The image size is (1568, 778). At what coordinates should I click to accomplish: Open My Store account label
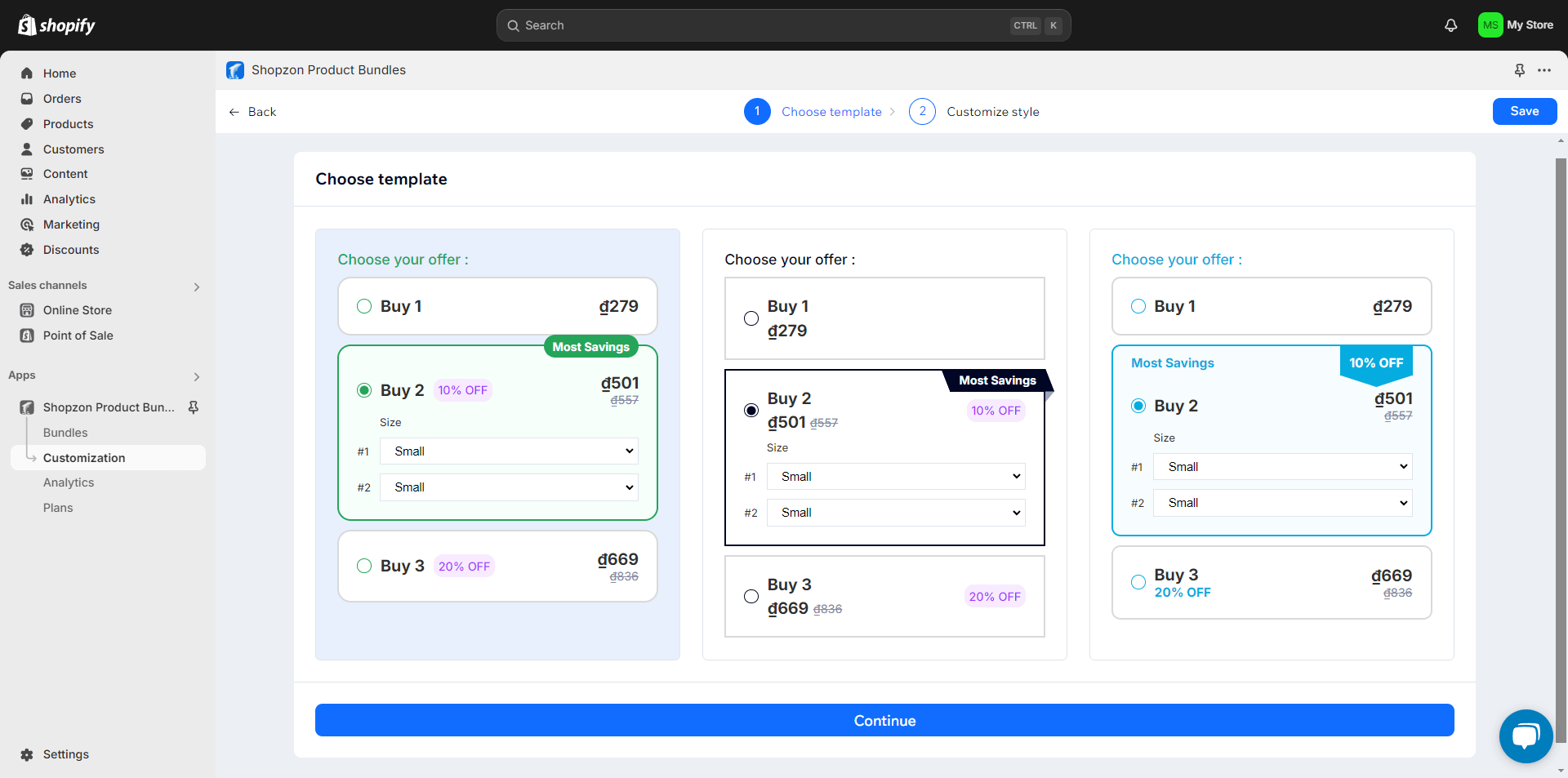coord(1530,25)
